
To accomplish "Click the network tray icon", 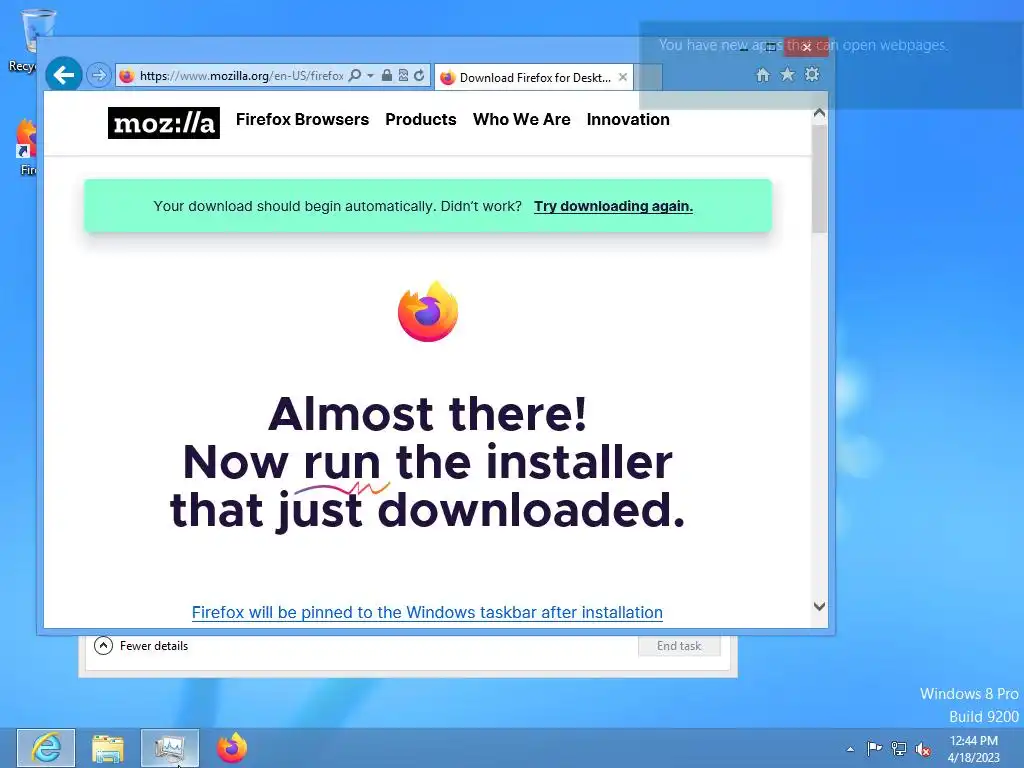I will 899,748.
